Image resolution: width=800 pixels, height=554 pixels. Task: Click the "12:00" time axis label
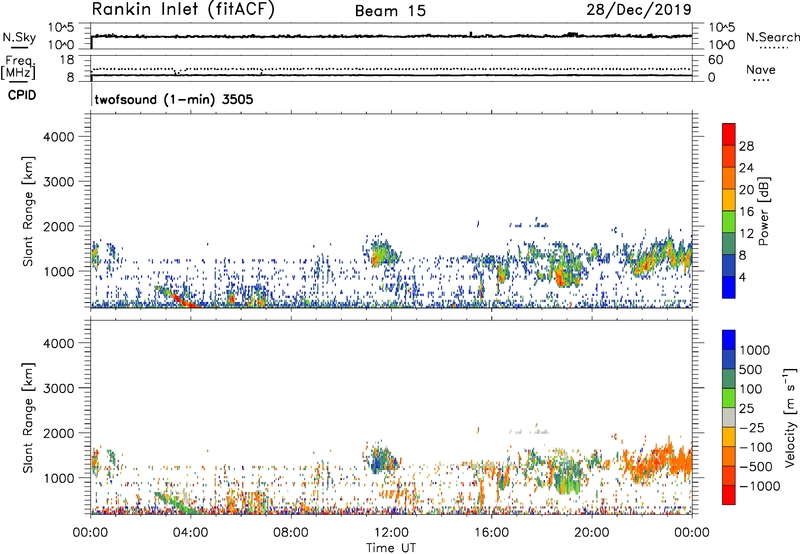(x=391, y=533)
